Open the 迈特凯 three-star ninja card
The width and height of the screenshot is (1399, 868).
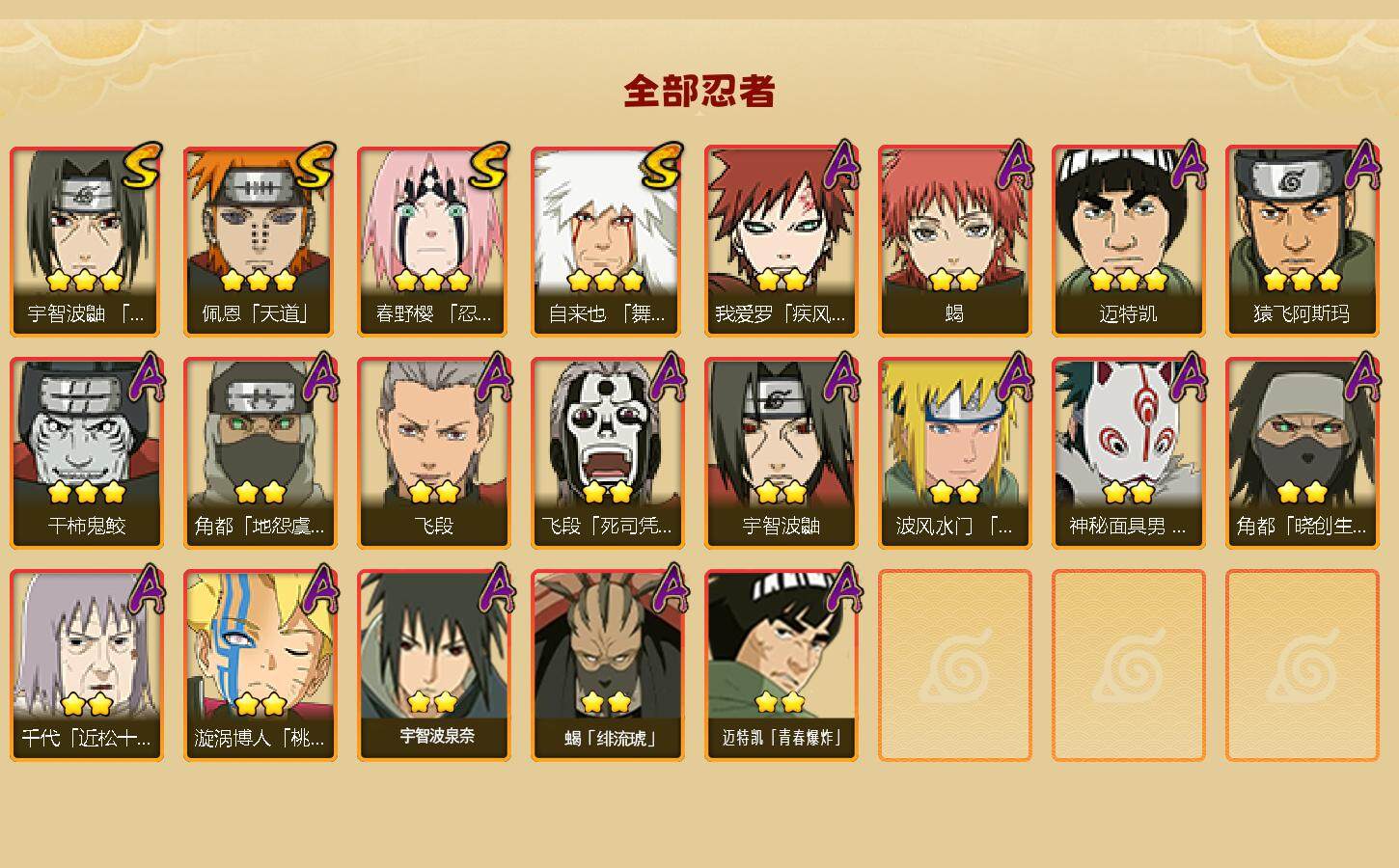coord(1128,241)
